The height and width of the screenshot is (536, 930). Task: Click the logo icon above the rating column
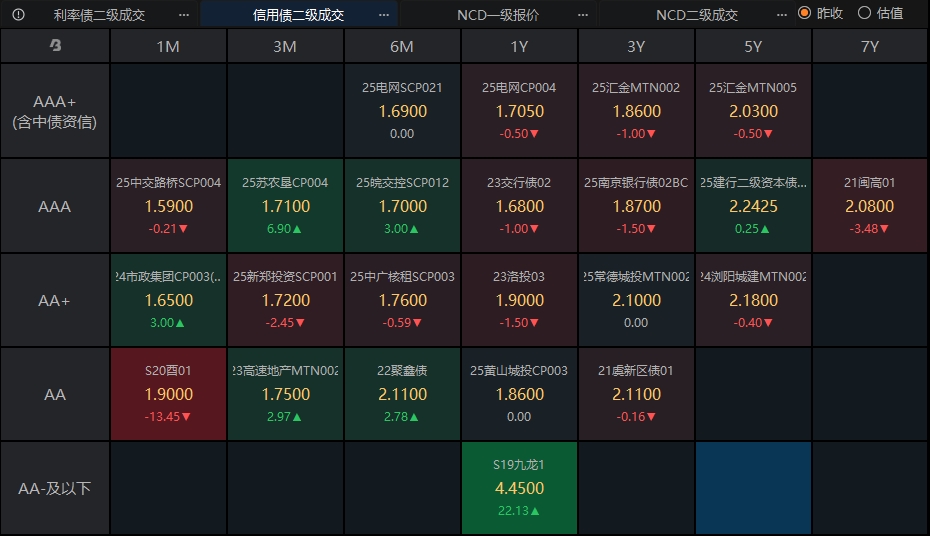(x=55, y=46)
